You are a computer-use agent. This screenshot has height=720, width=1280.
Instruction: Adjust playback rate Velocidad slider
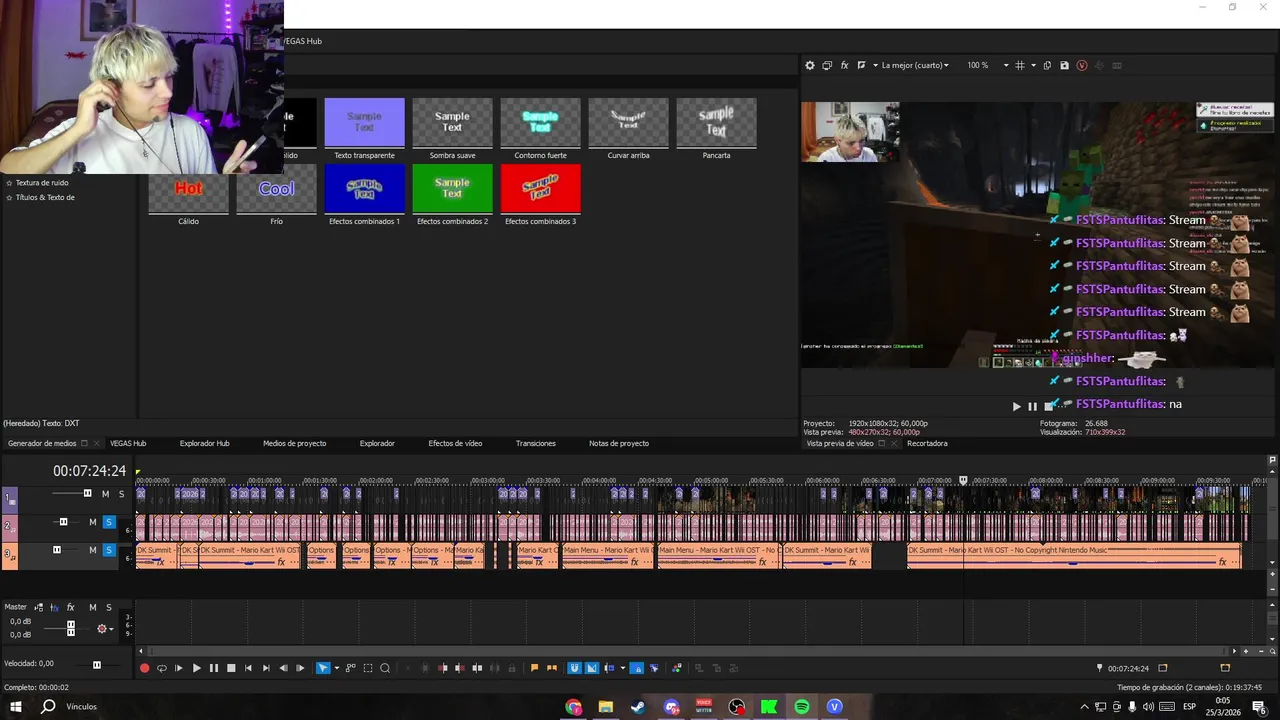[97, 664]
